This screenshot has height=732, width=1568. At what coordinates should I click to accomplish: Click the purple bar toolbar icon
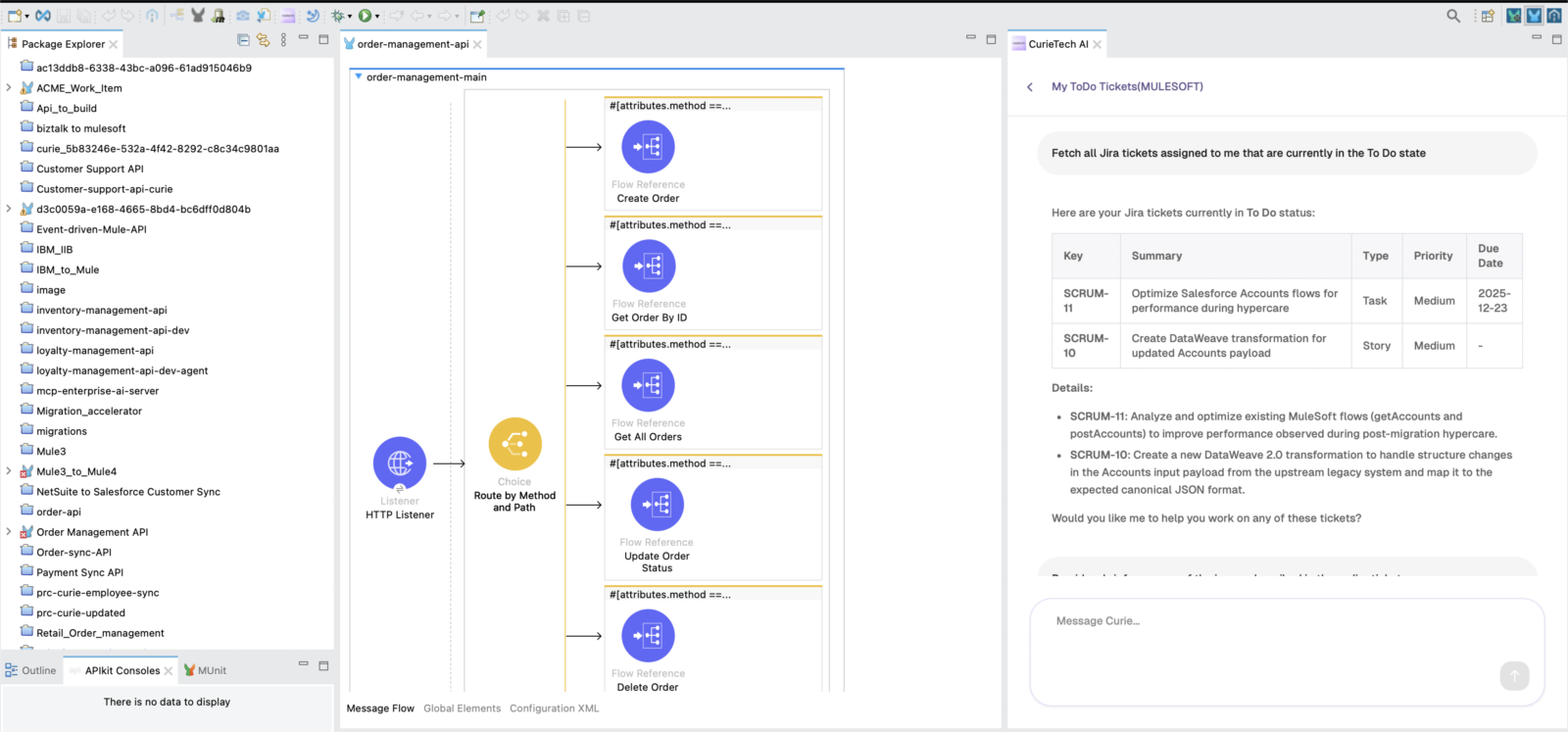coord(288,16)
